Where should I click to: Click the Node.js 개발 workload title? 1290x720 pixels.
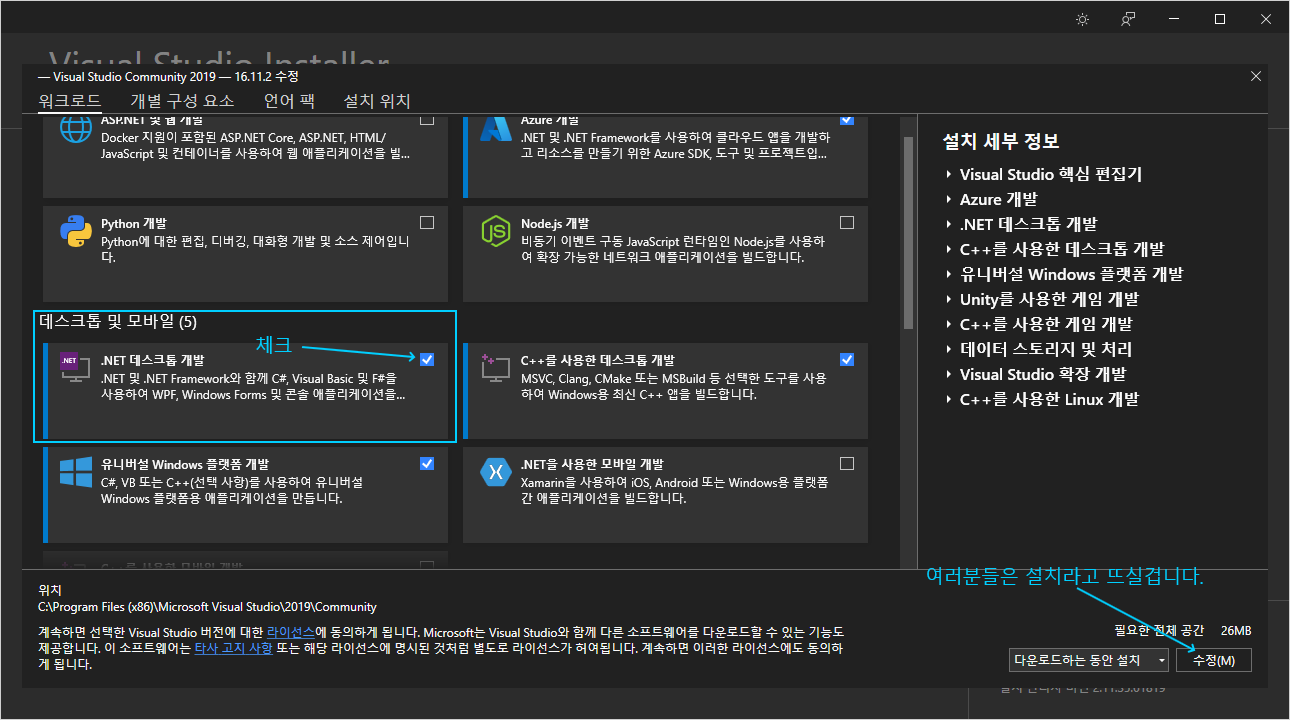555,223
